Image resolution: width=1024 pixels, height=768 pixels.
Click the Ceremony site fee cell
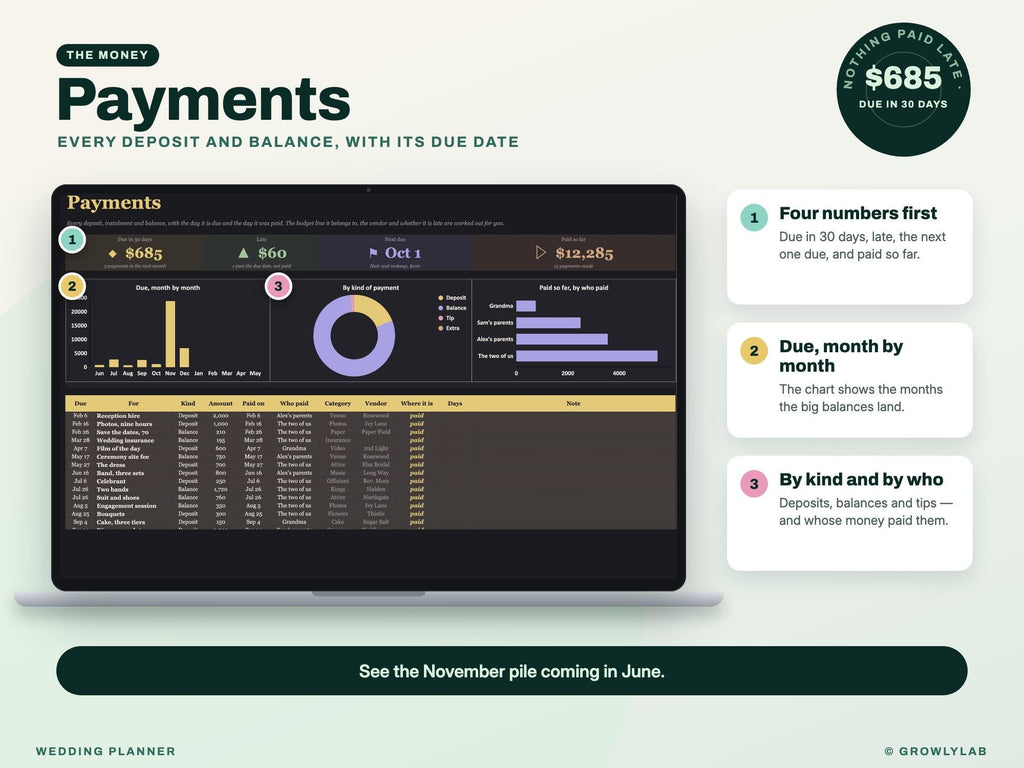(x=123, y=456)
